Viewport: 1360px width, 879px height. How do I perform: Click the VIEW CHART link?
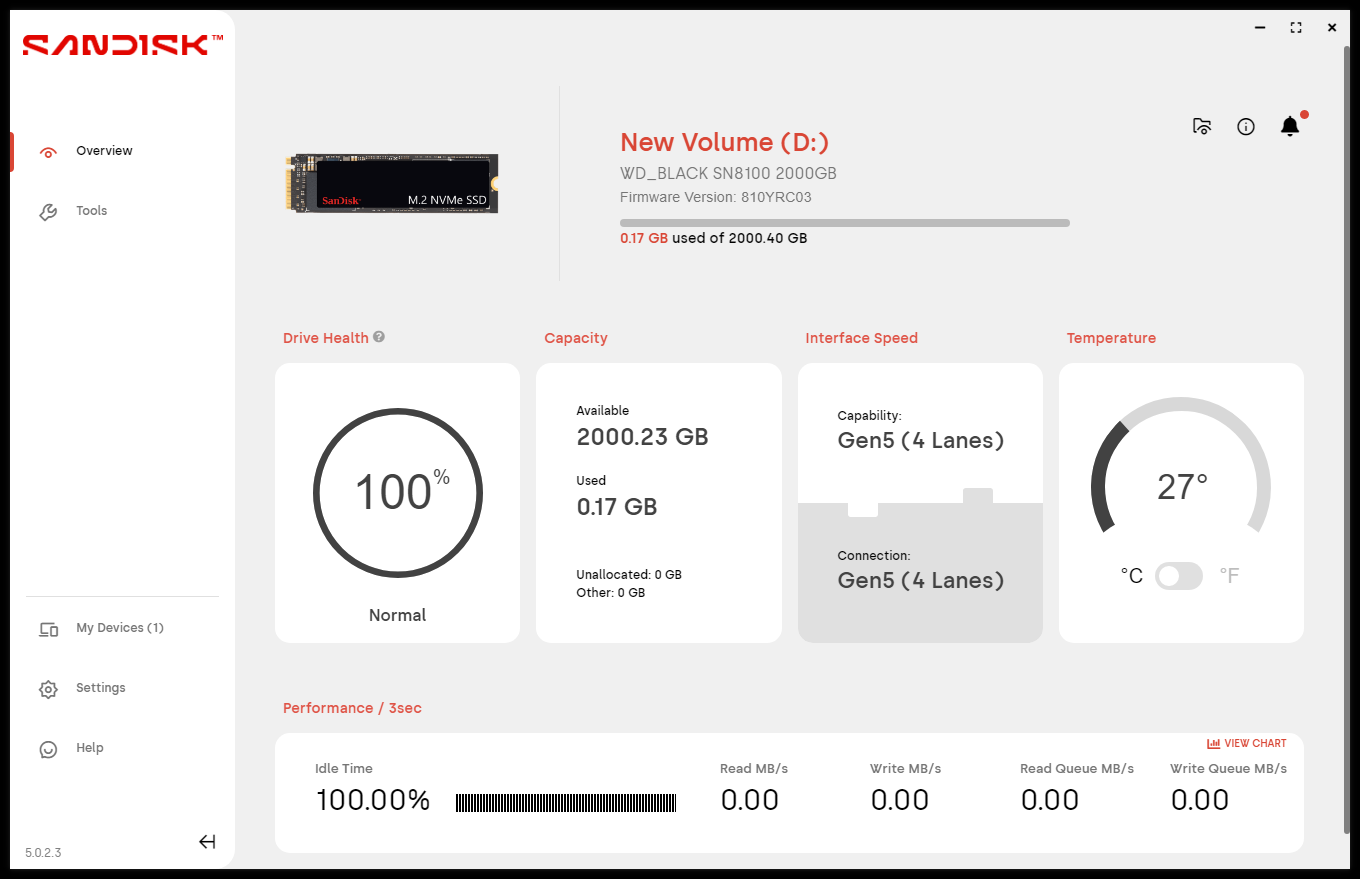click(x=1247, y=743)
